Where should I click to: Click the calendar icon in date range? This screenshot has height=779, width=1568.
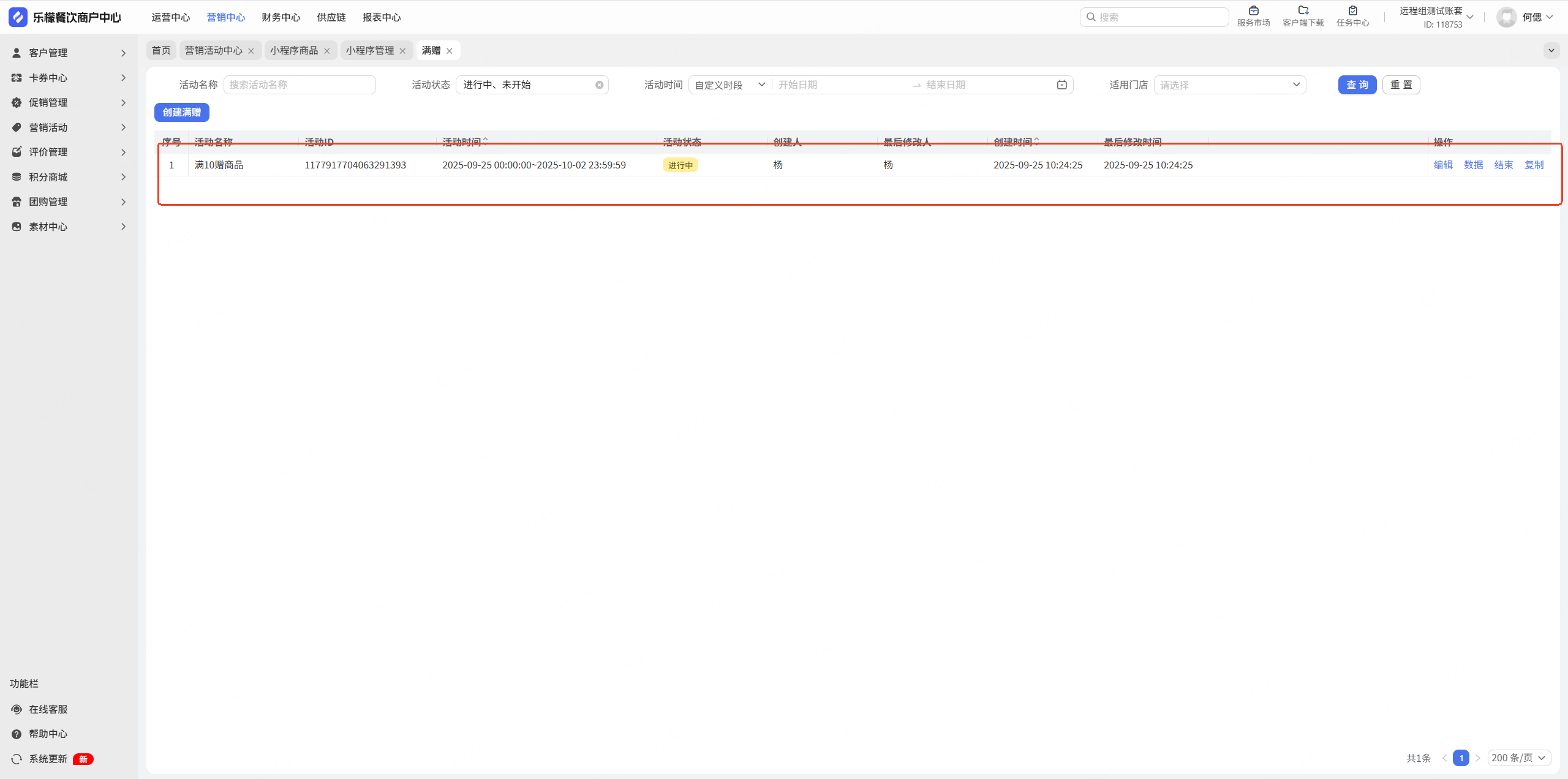coord(1061,85)
